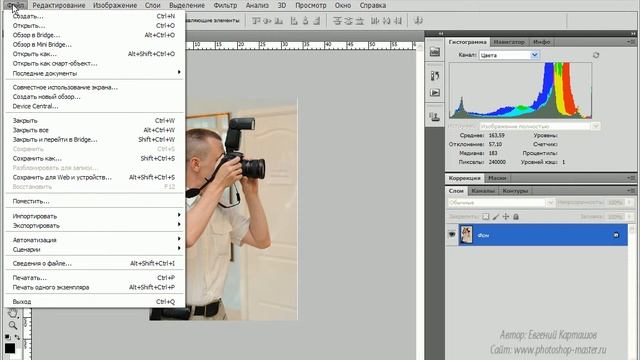Image resolution: width=640 pixels, height=360 pixels.
Task: Open the Редактирование menu
Action: (x=59, y=5)
